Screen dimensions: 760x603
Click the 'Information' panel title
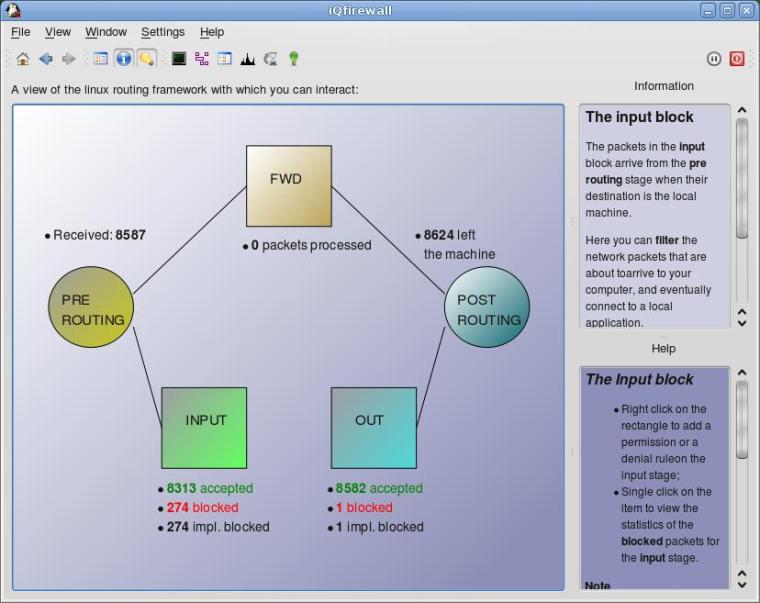click(x=664, y=86)
